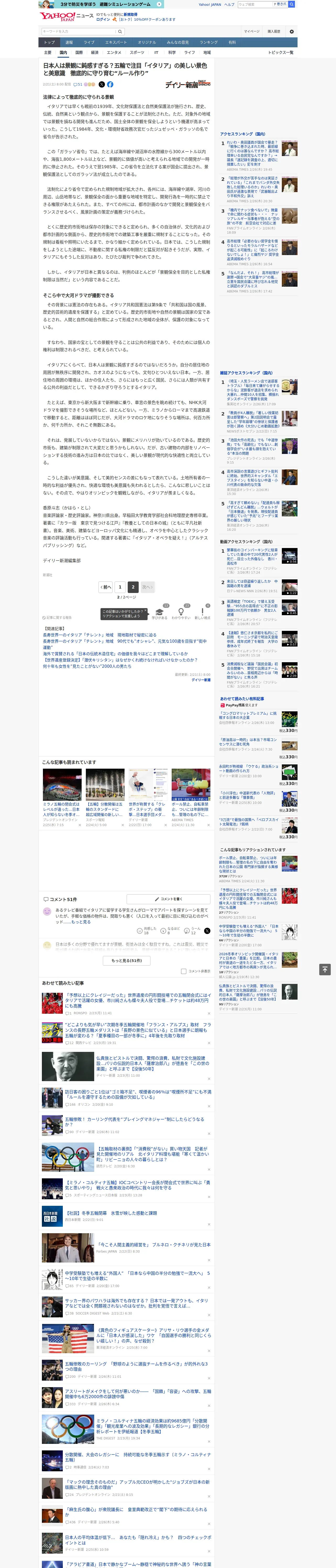
Task: Click the うーん reaction on the first comment
Action: pyautogui.click(x=192, y=931)
